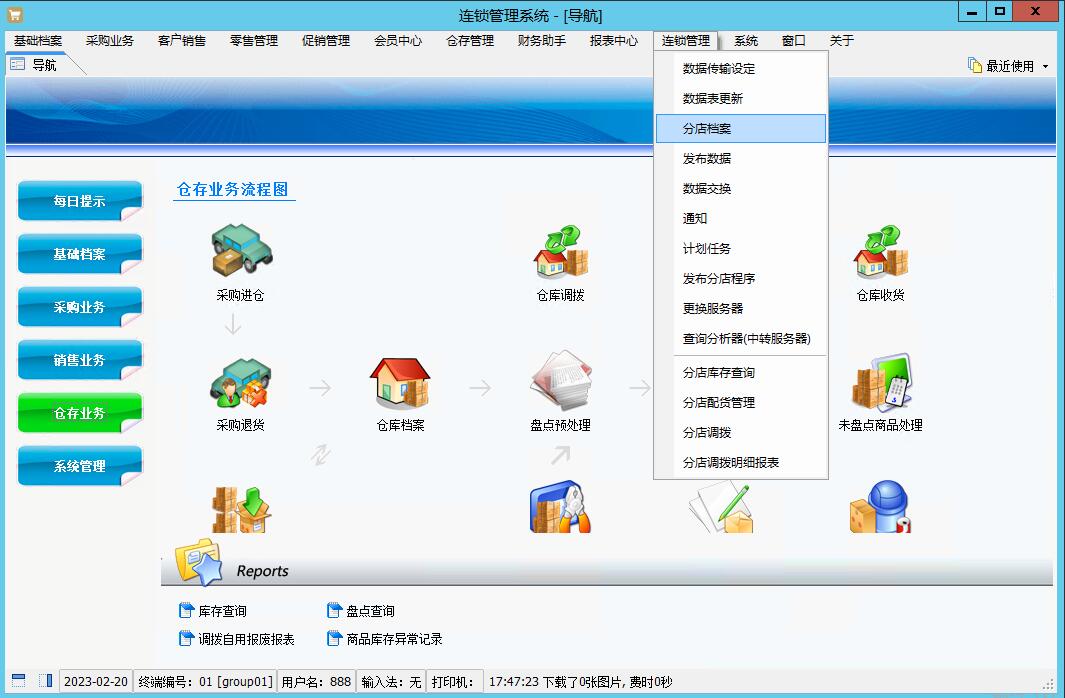The image size is (1065, 698).
Task: Click the 销售业务 sidebar button
Action: [80, 360]
